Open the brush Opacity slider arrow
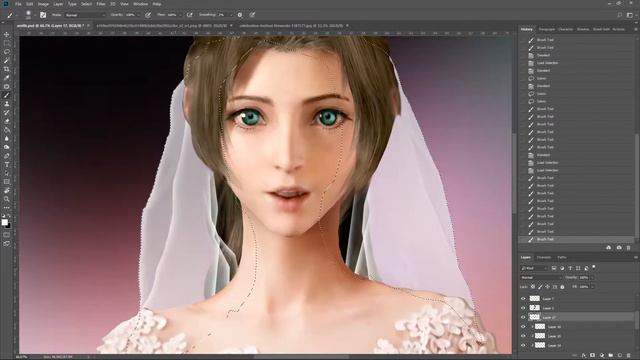This screenshot has height=360, width=640. [138, 15]
